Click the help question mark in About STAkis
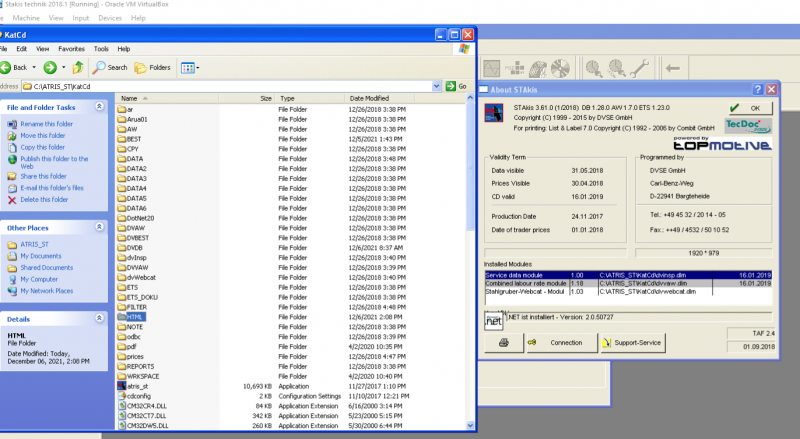Screen dimensions: 800x439 click(758, 89)
